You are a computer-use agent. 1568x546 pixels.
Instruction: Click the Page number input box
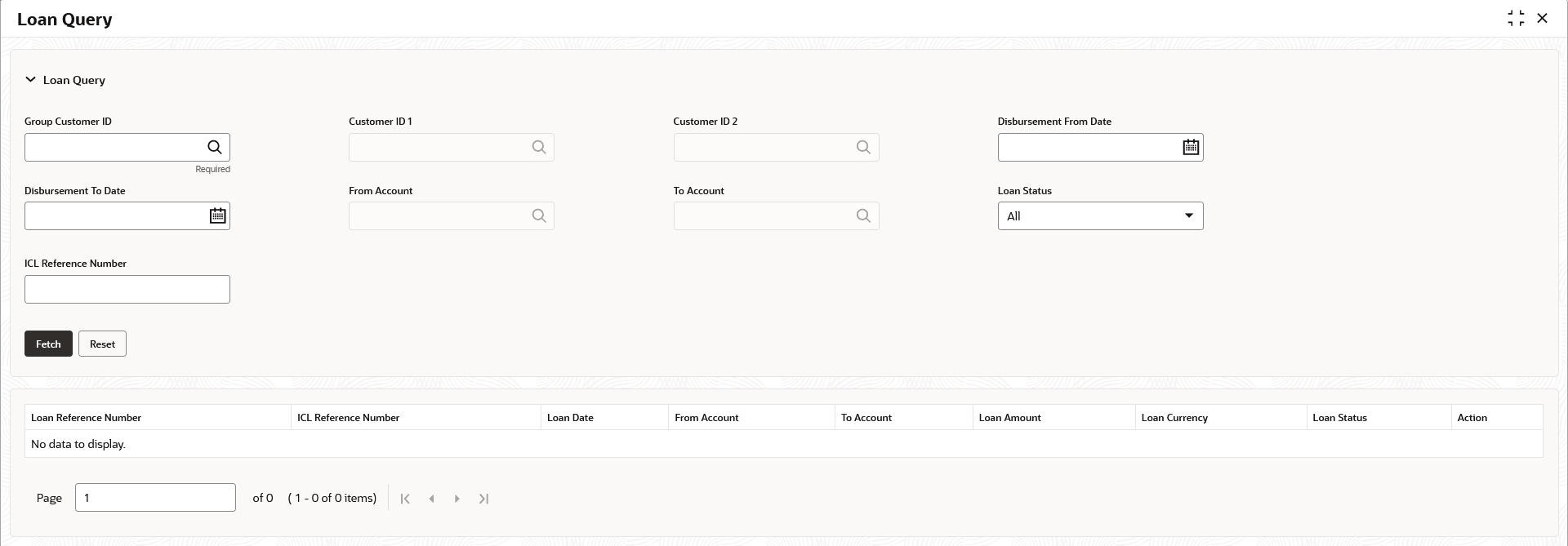[155, 498]
